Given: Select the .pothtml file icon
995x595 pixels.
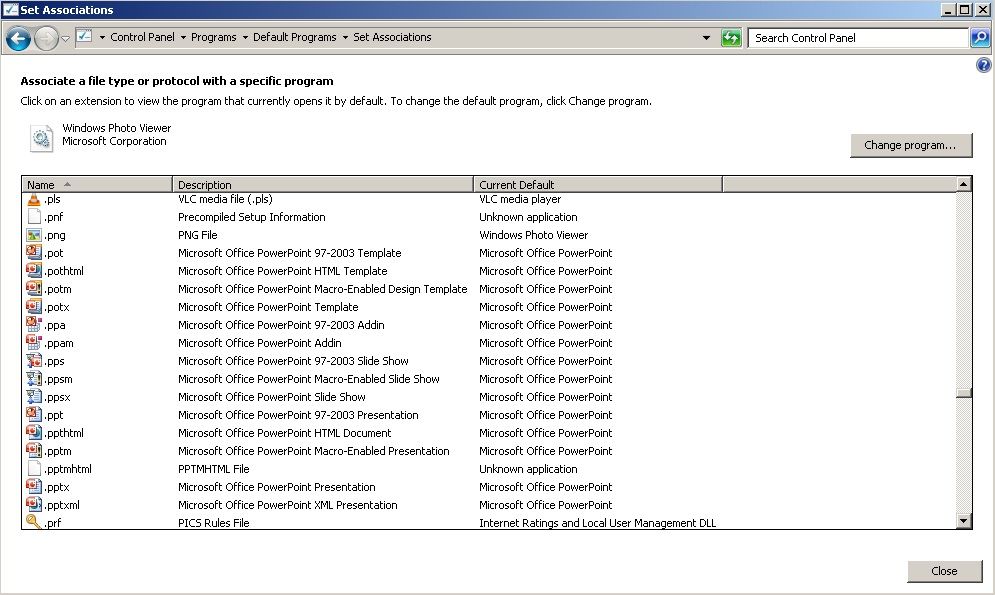Looking at the screenshot, I should click(x=34, y=271).
